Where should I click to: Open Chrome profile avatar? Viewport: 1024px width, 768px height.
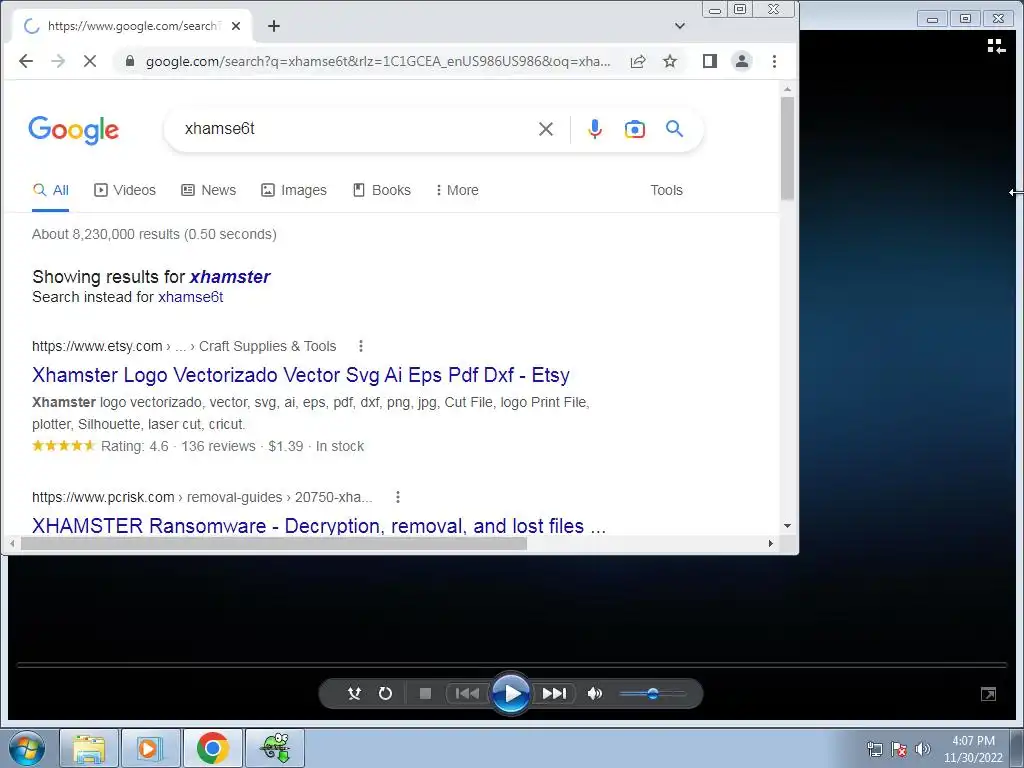tap(742, 61)
